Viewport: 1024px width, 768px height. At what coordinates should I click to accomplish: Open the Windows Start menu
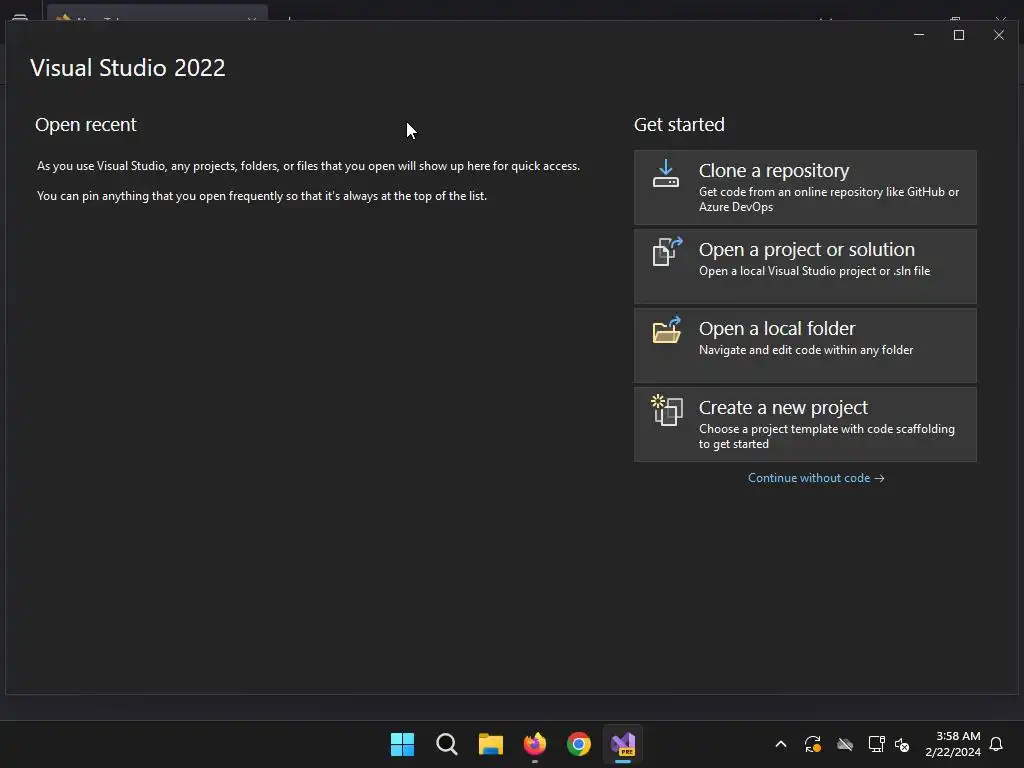point(402,744)
